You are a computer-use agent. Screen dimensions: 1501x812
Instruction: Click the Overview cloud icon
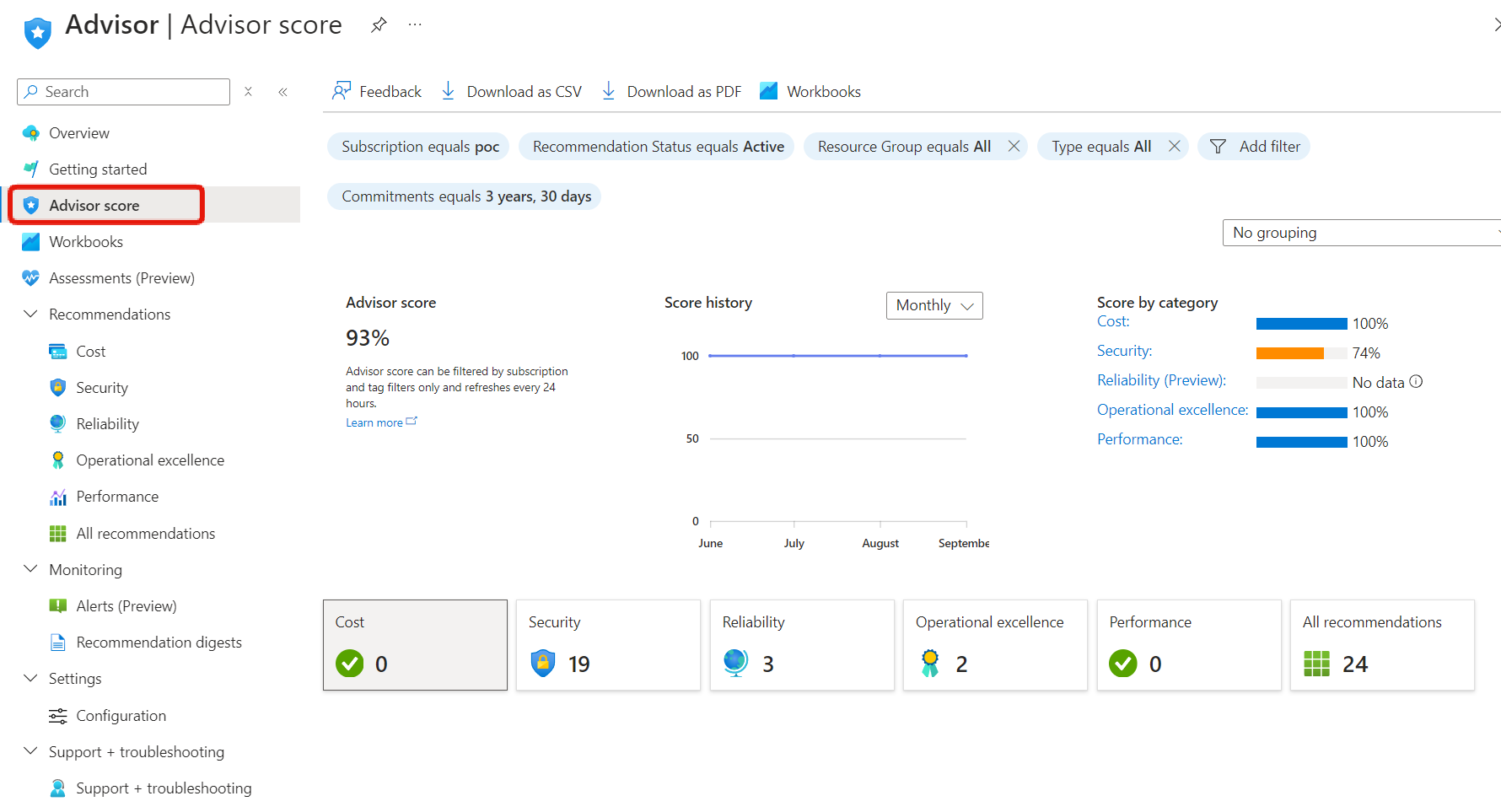[x=31, y=133]
